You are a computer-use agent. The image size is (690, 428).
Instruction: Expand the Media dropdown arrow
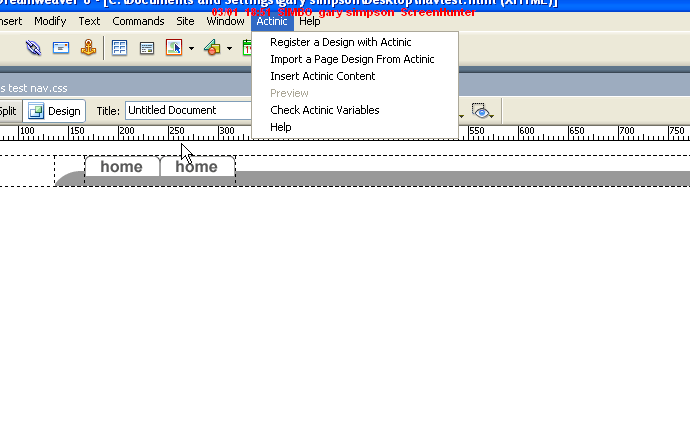(229, 48)
